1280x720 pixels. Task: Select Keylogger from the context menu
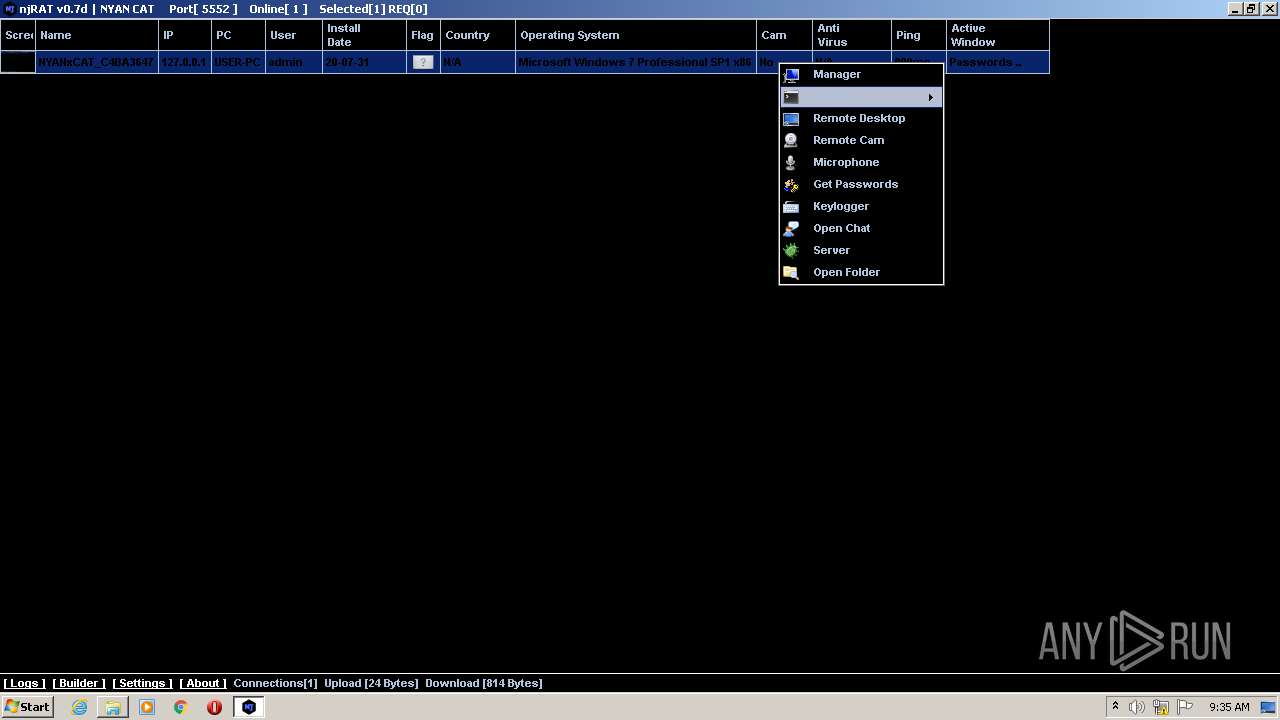coord(861,206)
